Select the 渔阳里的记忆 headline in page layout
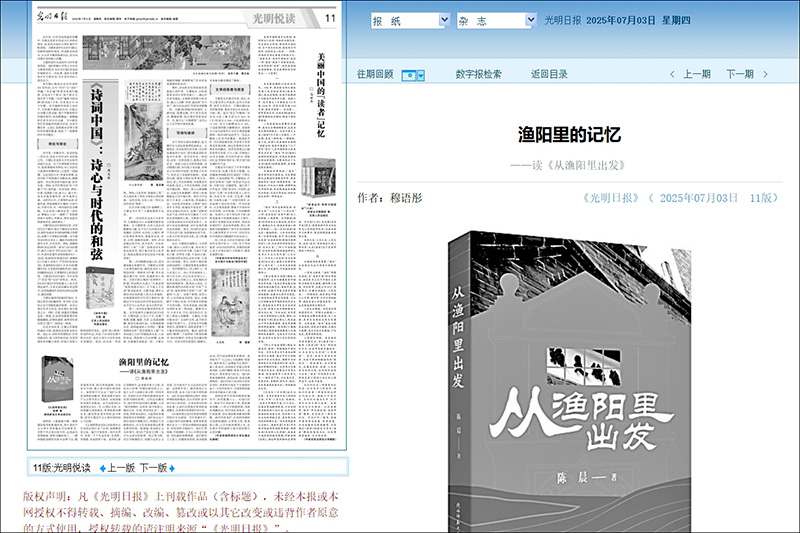This screenshot has width=800, height=533. [143, 362]
